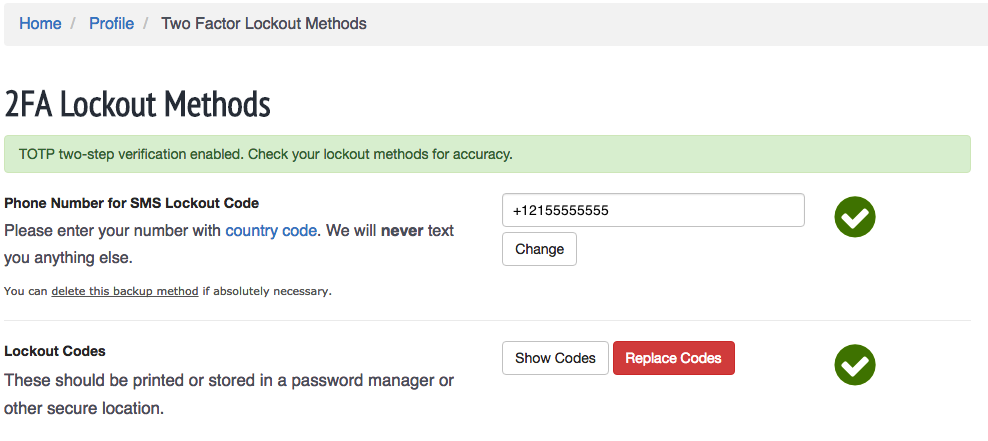Click the text Please enter your number with
This screenshot has width=988, height=441.
pyautogui.click(x=112, y=231)
